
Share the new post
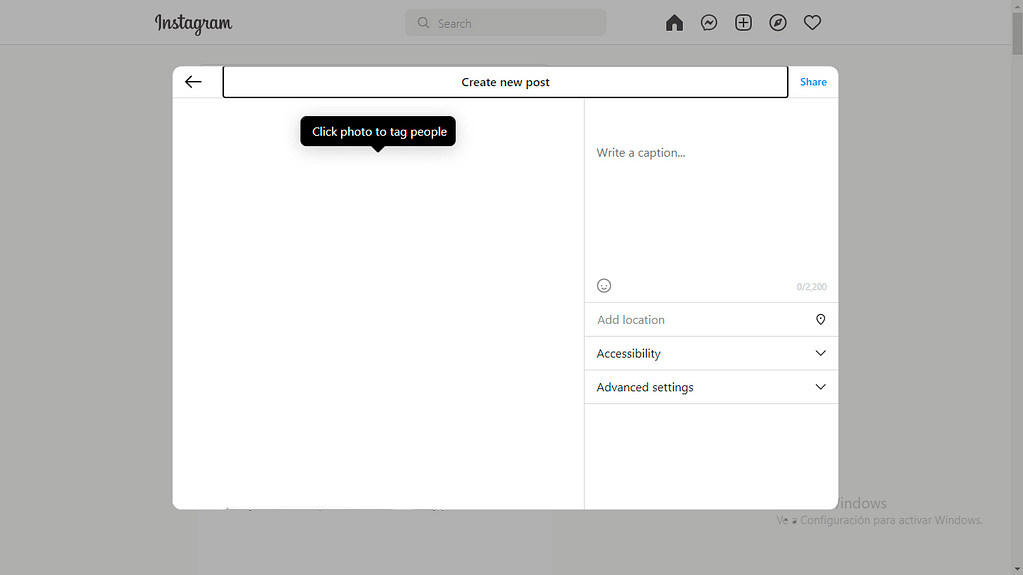coord(813,82)
